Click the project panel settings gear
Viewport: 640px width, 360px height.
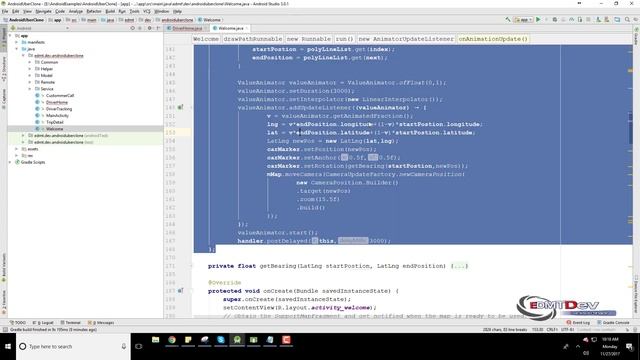[149, 28]
